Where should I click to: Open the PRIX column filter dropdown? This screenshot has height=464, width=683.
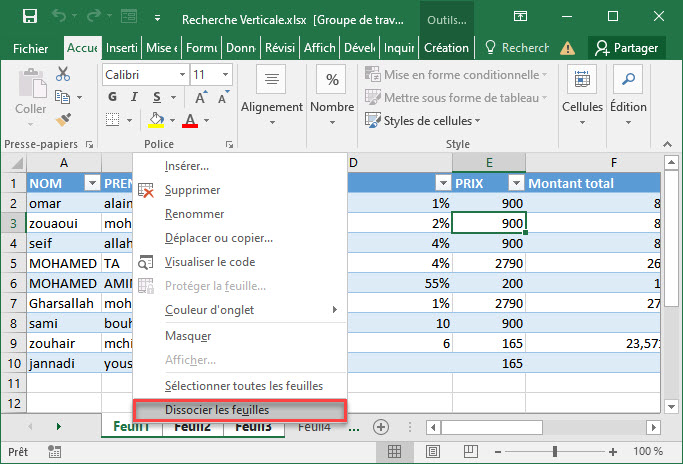pyautogui.click(x=516, y=183)
